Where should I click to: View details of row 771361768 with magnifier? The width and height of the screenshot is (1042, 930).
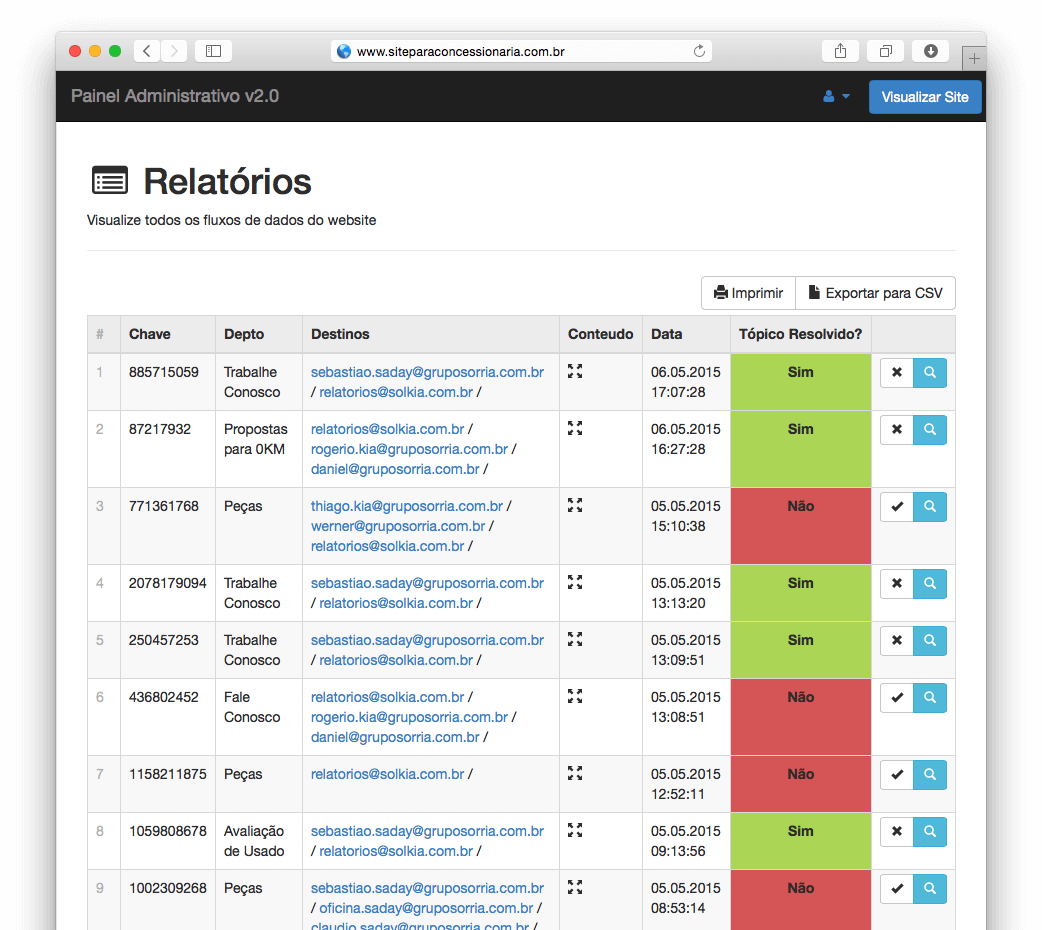930,507
